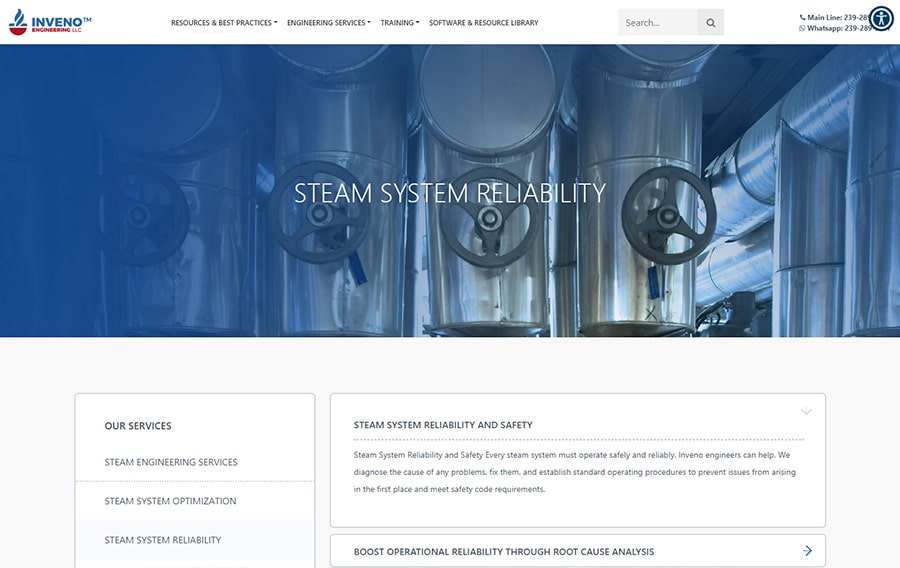Click the phone icon beside Main Line
Image resolution: width=900 pixels, height=568 pixels.
pos(802,17)
